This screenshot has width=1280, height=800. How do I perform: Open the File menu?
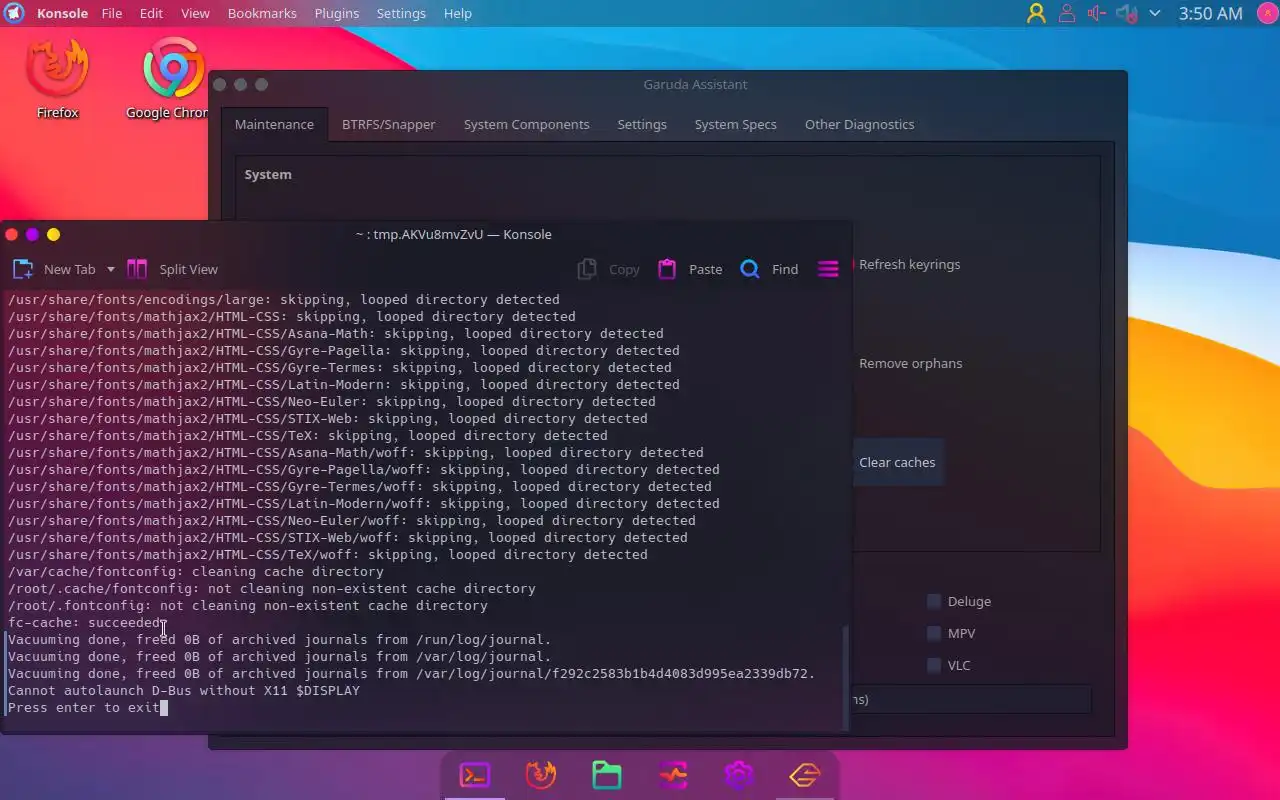pos(111,13)
